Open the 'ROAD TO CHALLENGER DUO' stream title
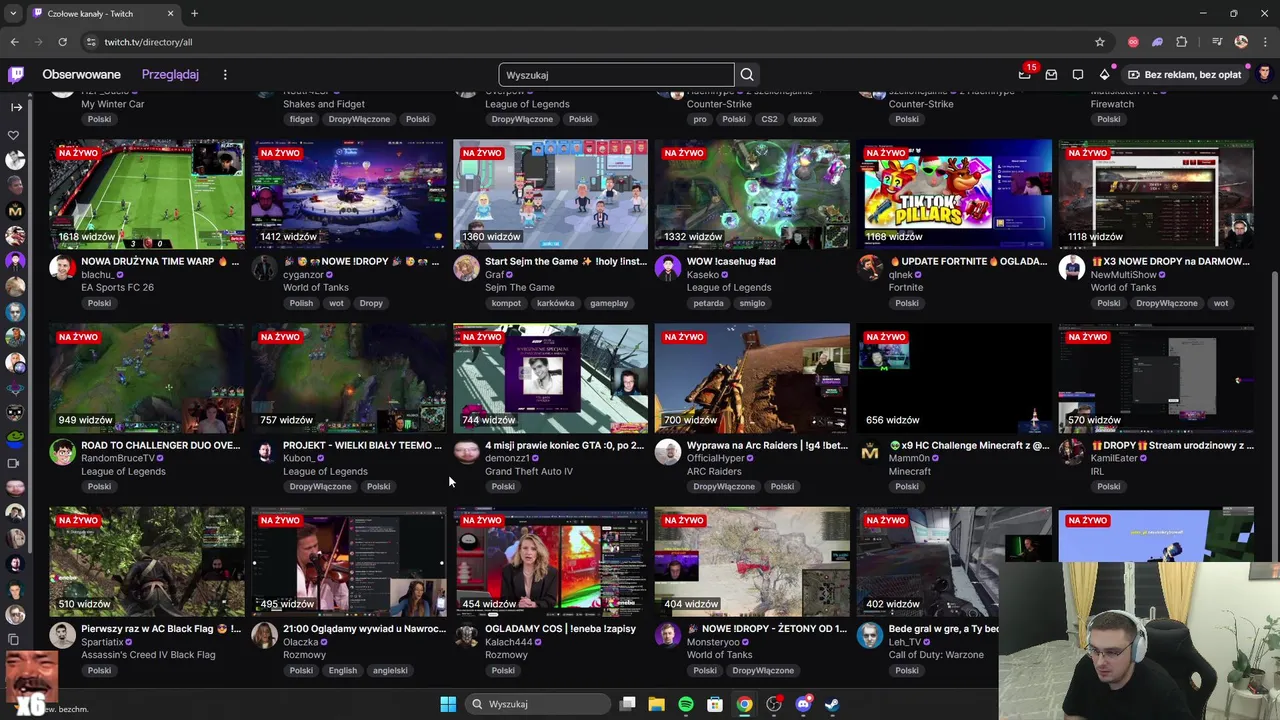 [161, 446]
